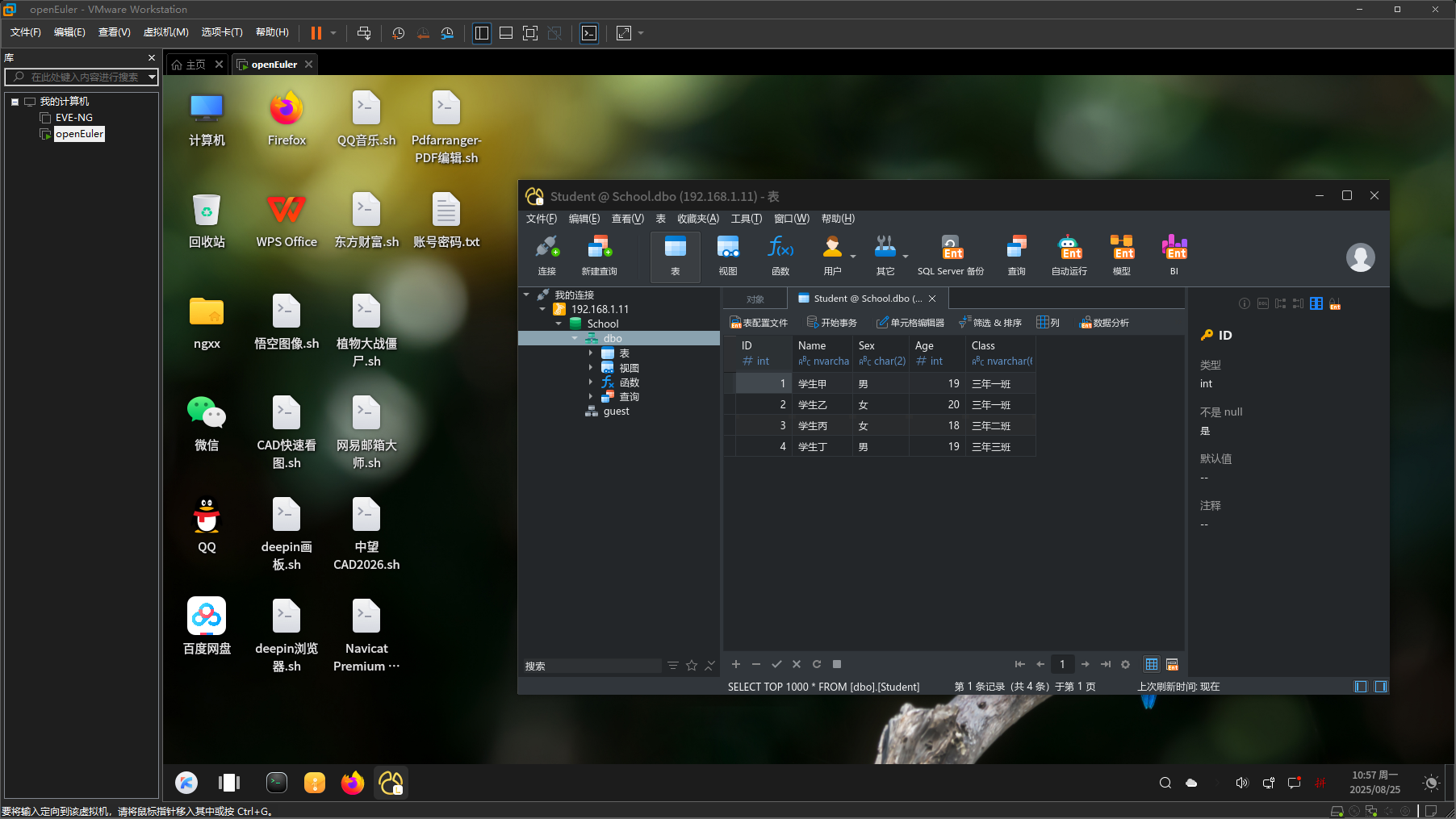Screen dimensions: 1456x819
Task: Click the 连接 (Connection) toolbar icon in Navicat
Action: tap(546, 255)
